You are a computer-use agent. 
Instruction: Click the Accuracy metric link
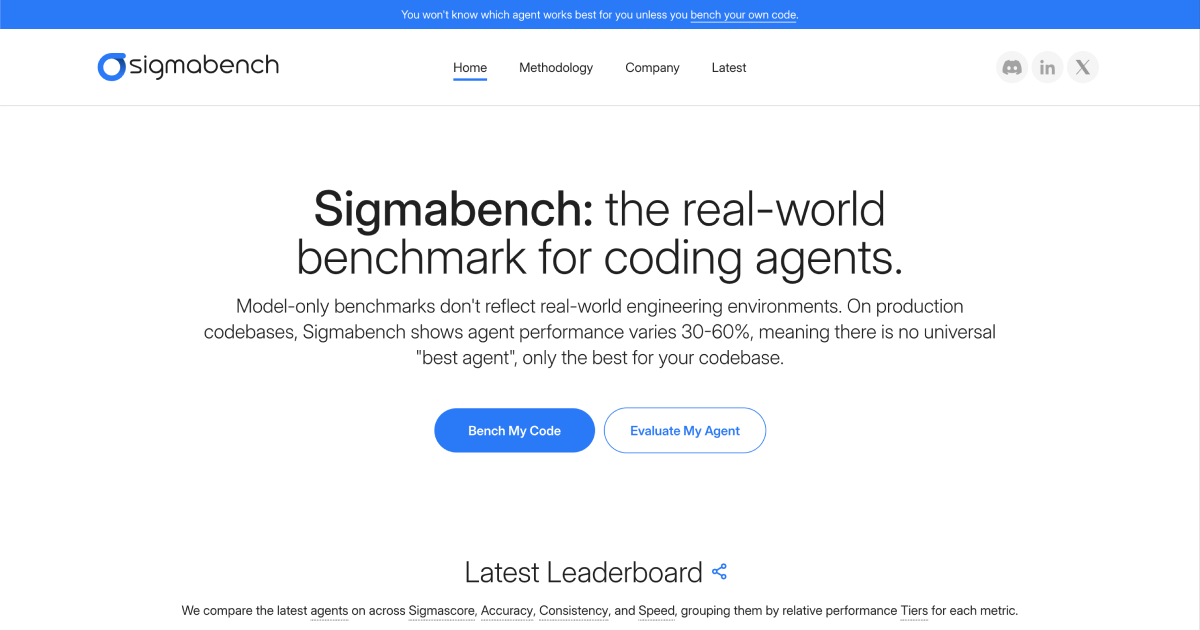[506, 610]
